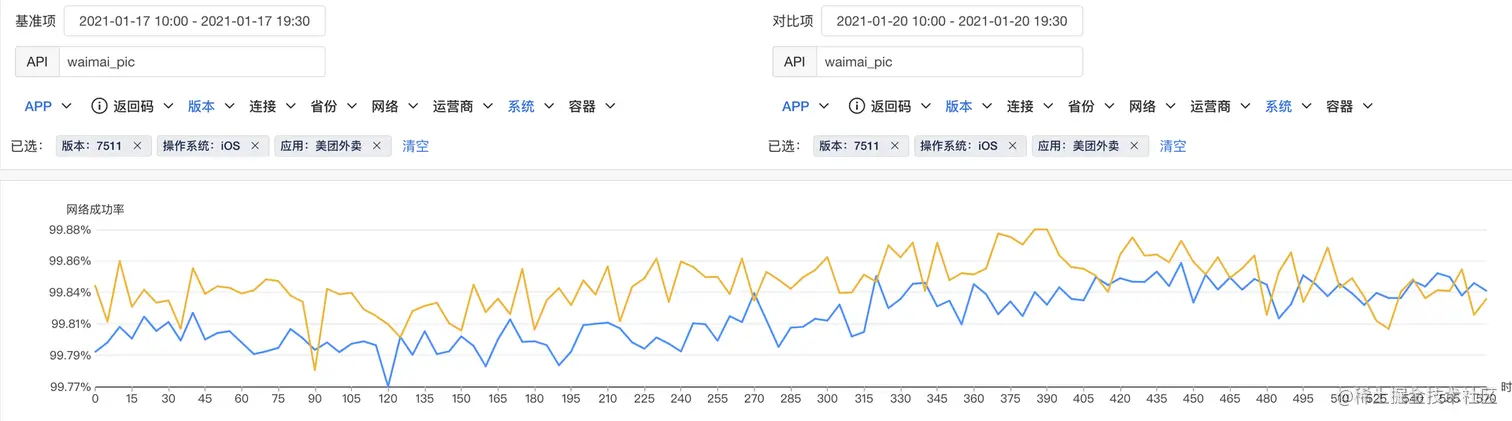Viewport: 1512px width, 421px height.
Task: Expand the 版本 filter in 对比项 panel
Action: (x=969, y=106)
